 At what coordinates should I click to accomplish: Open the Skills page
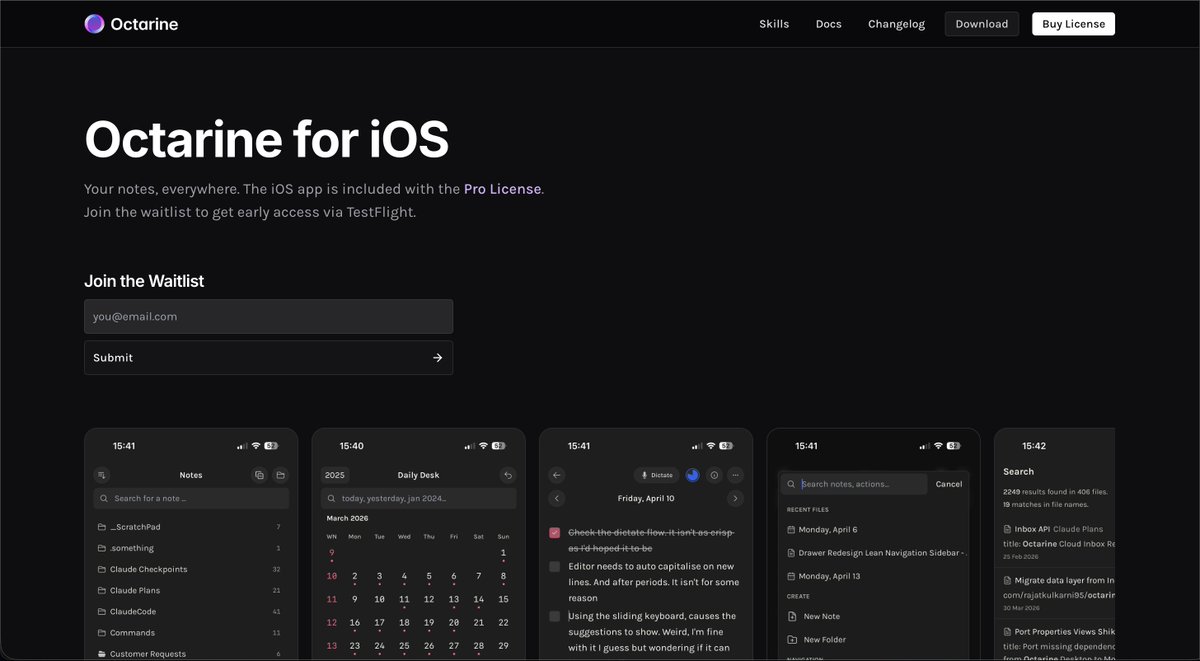coord(774,24)
